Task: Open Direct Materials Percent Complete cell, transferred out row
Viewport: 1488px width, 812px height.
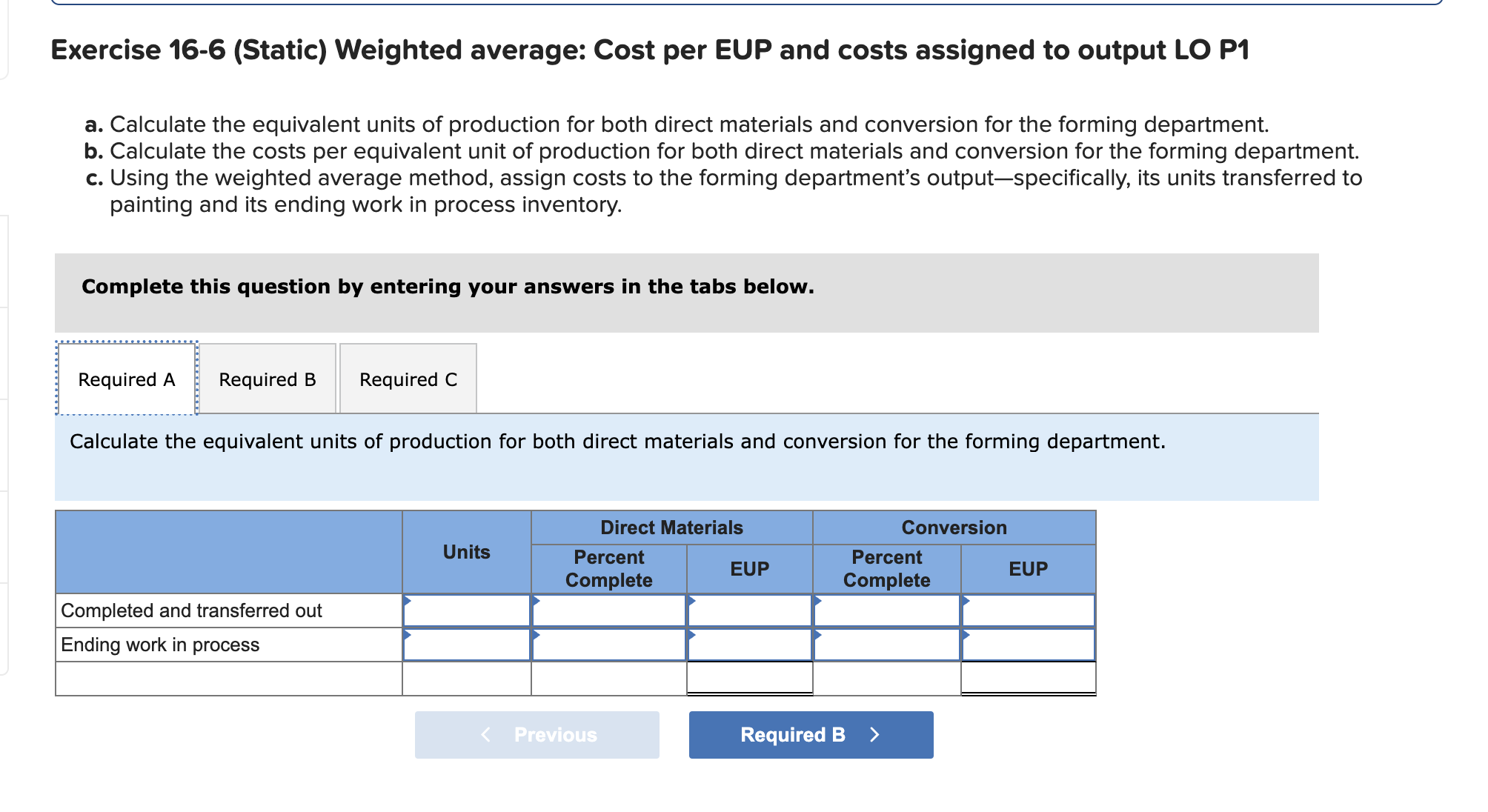Action: click(609, 611)
